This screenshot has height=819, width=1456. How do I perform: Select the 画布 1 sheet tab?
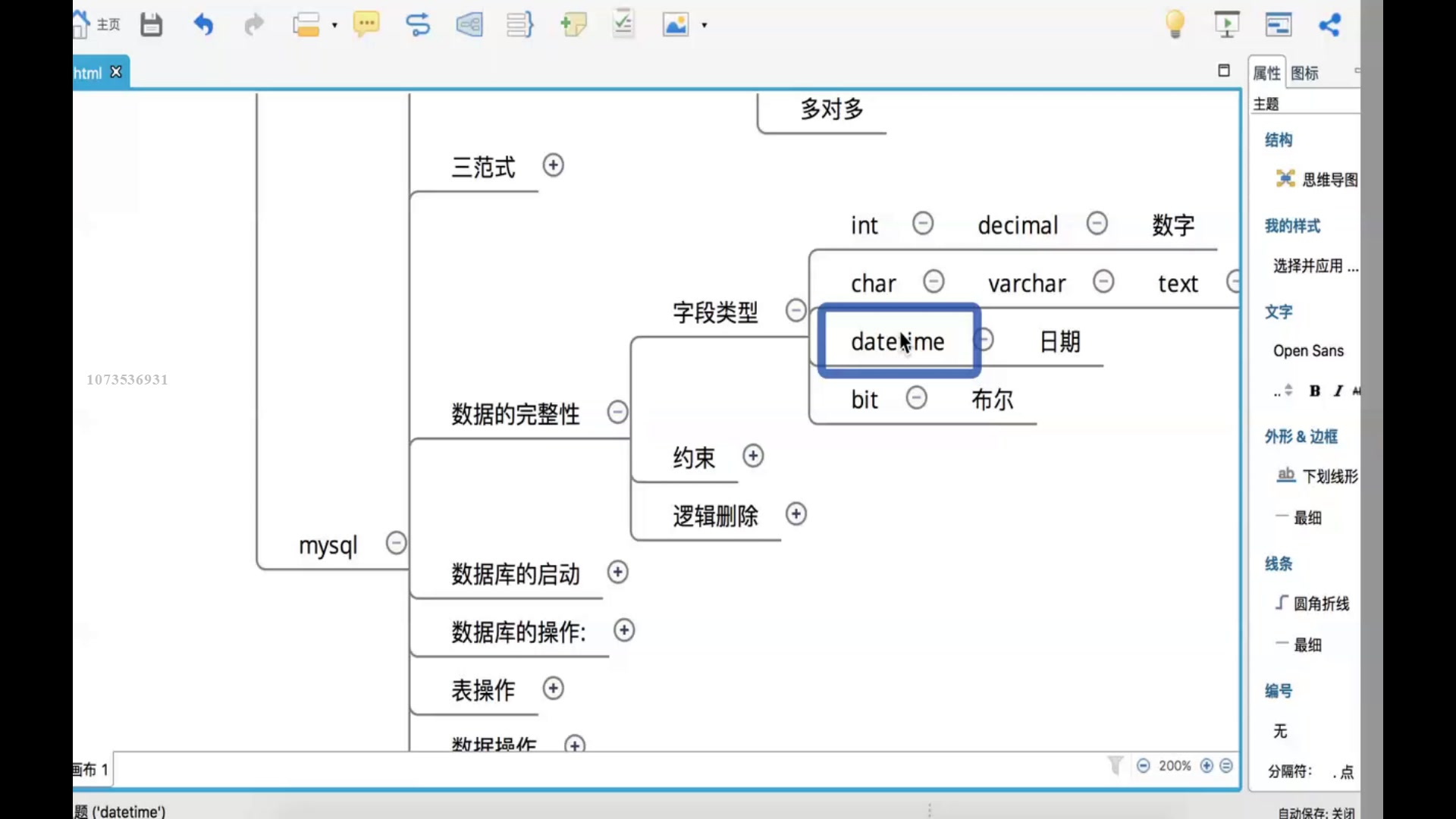click(x=91, y=770)
